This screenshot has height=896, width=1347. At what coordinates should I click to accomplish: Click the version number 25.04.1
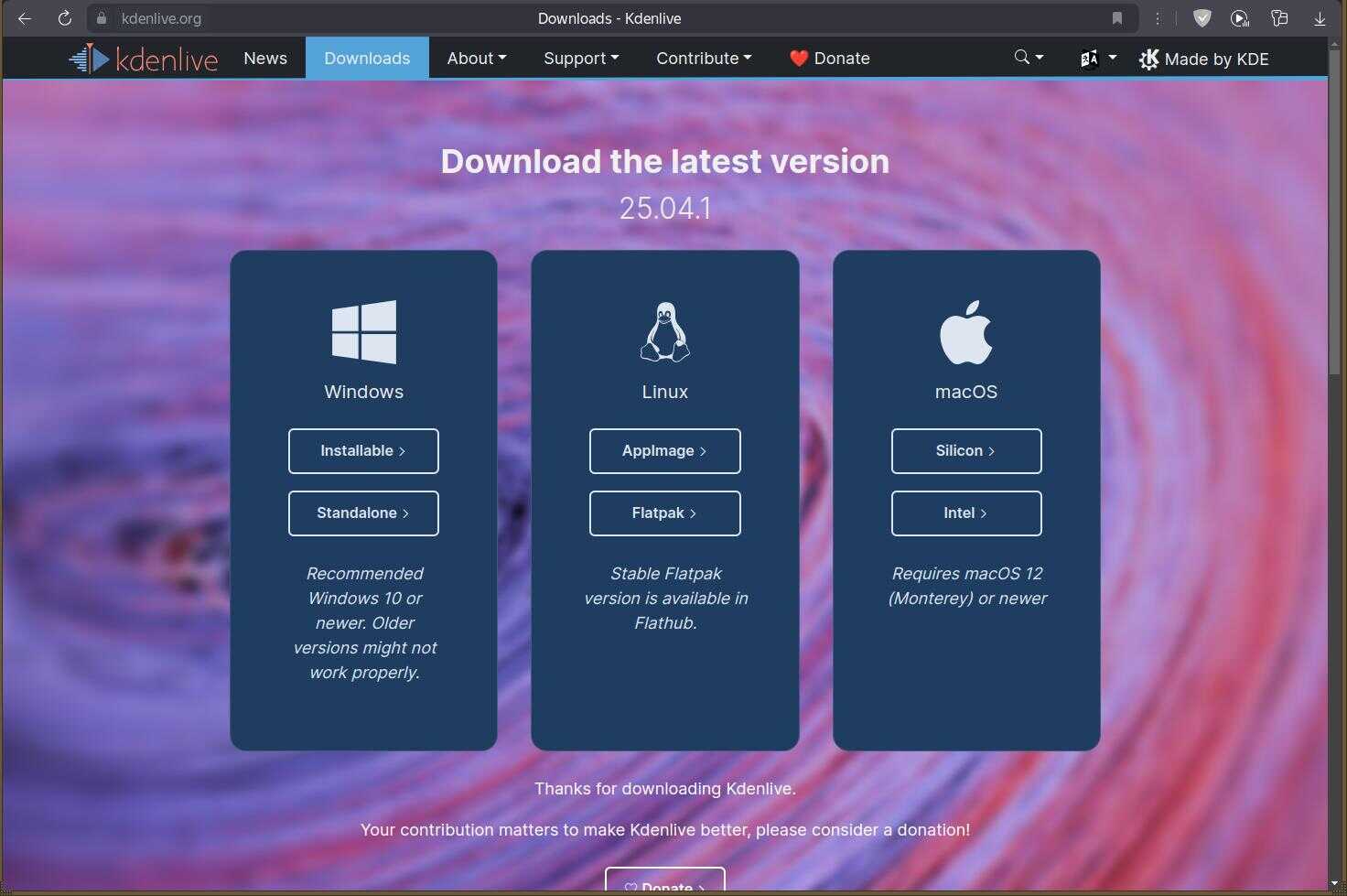tap(665, 208)
